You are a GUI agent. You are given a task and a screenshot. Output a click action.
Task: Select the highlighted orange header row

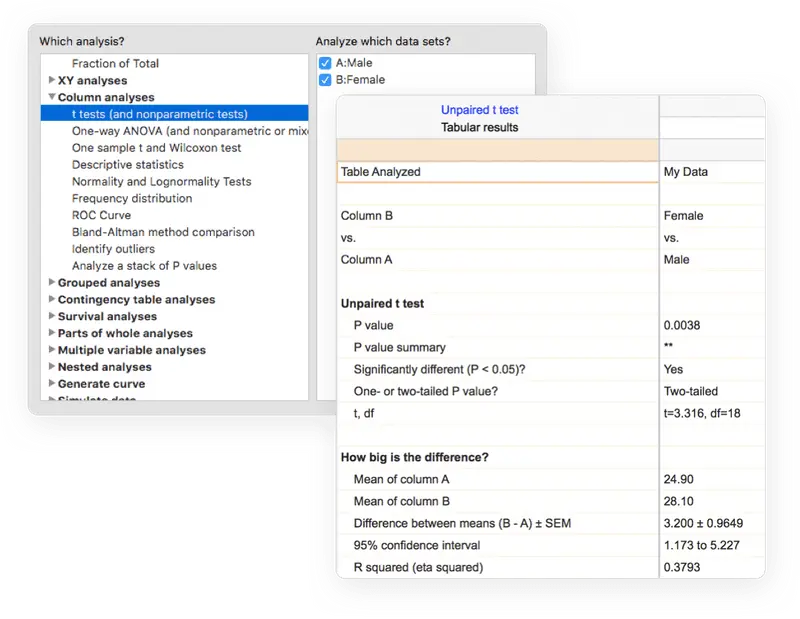[497, 150]
